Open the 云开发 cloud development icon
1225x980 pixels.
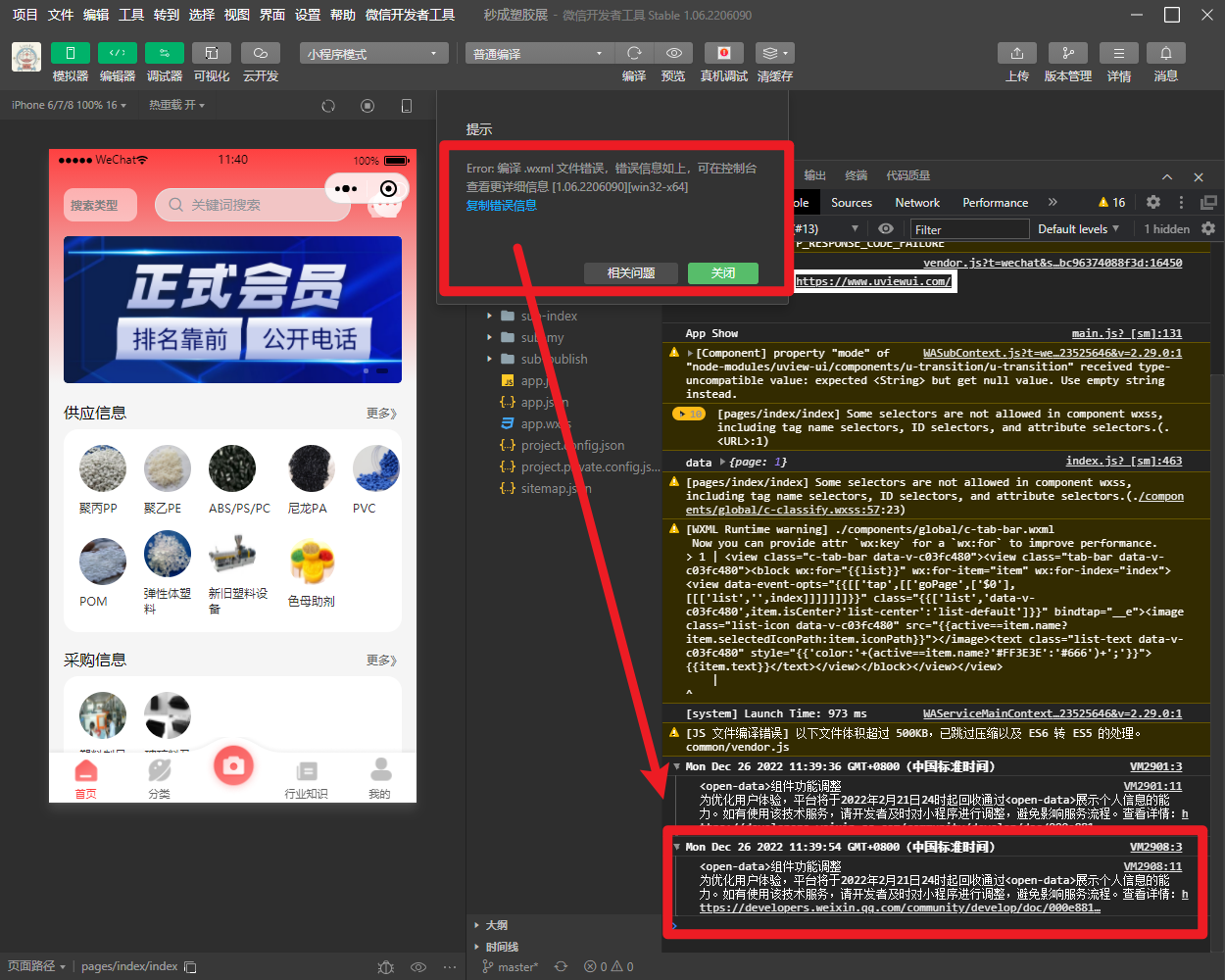click(261, 53)
